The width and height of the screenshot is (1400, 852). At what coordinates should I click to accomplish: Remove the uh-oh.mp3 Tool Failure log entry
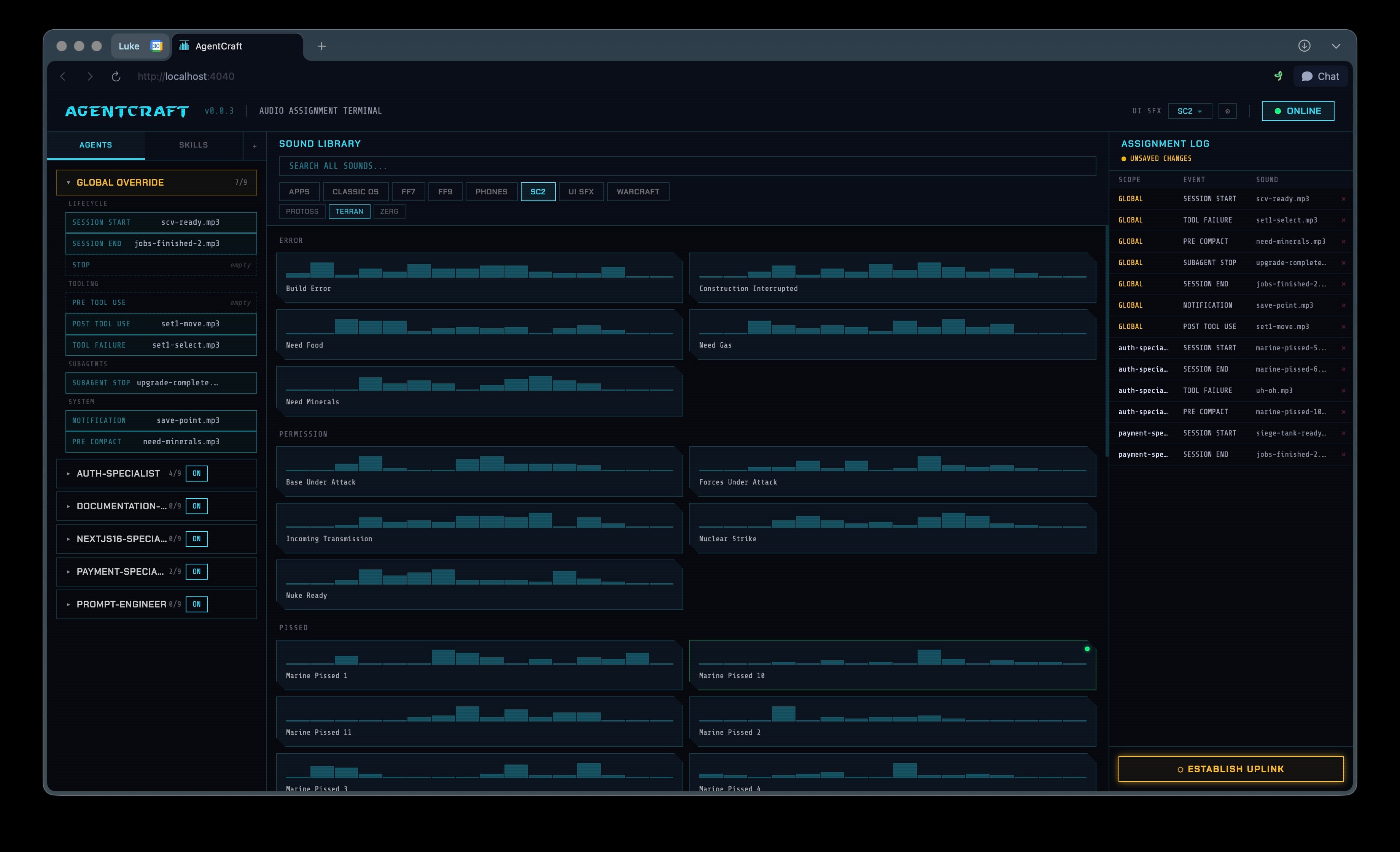click(1344, 391)
